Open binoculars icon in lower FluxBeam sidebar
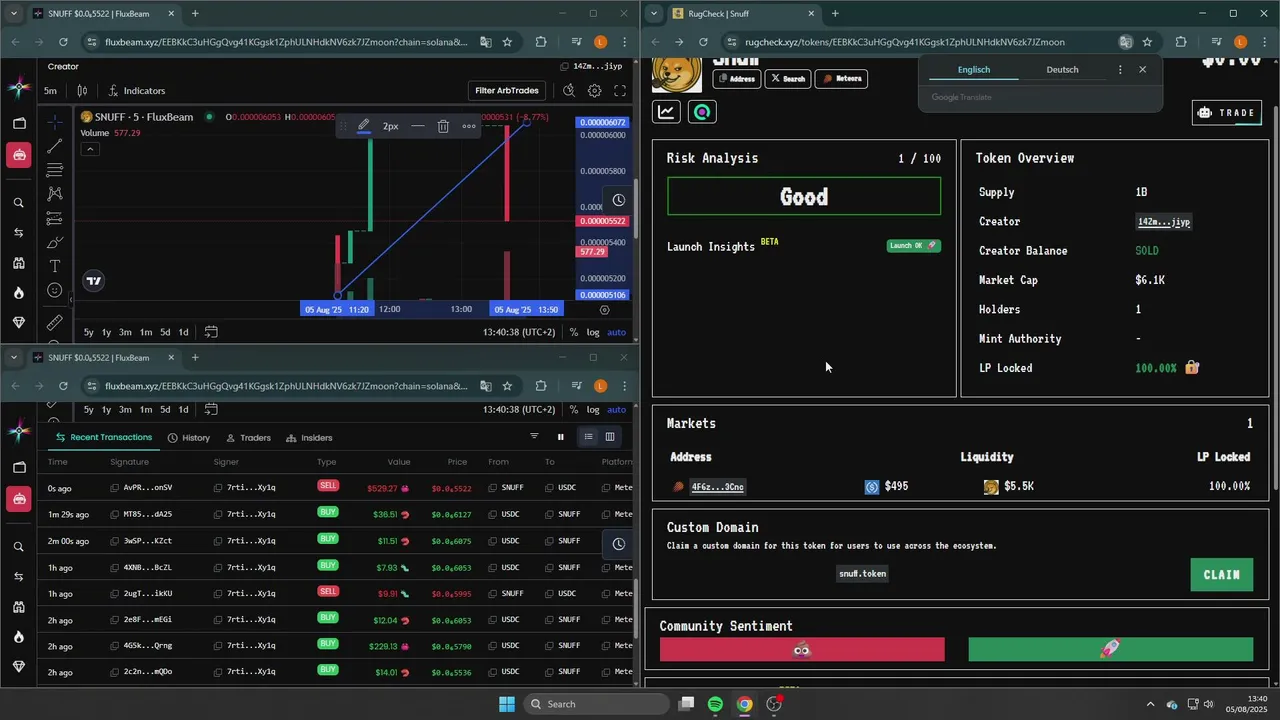This screenshot has height=720, width=1280. click(19, 607)
